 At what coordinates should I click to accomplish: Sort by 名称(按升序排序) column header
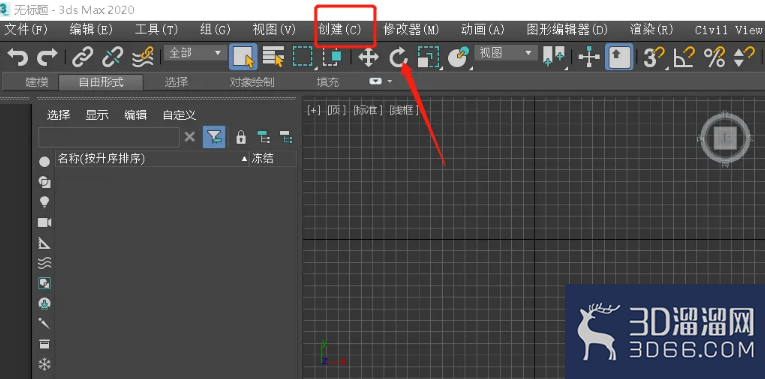point(152,159)
